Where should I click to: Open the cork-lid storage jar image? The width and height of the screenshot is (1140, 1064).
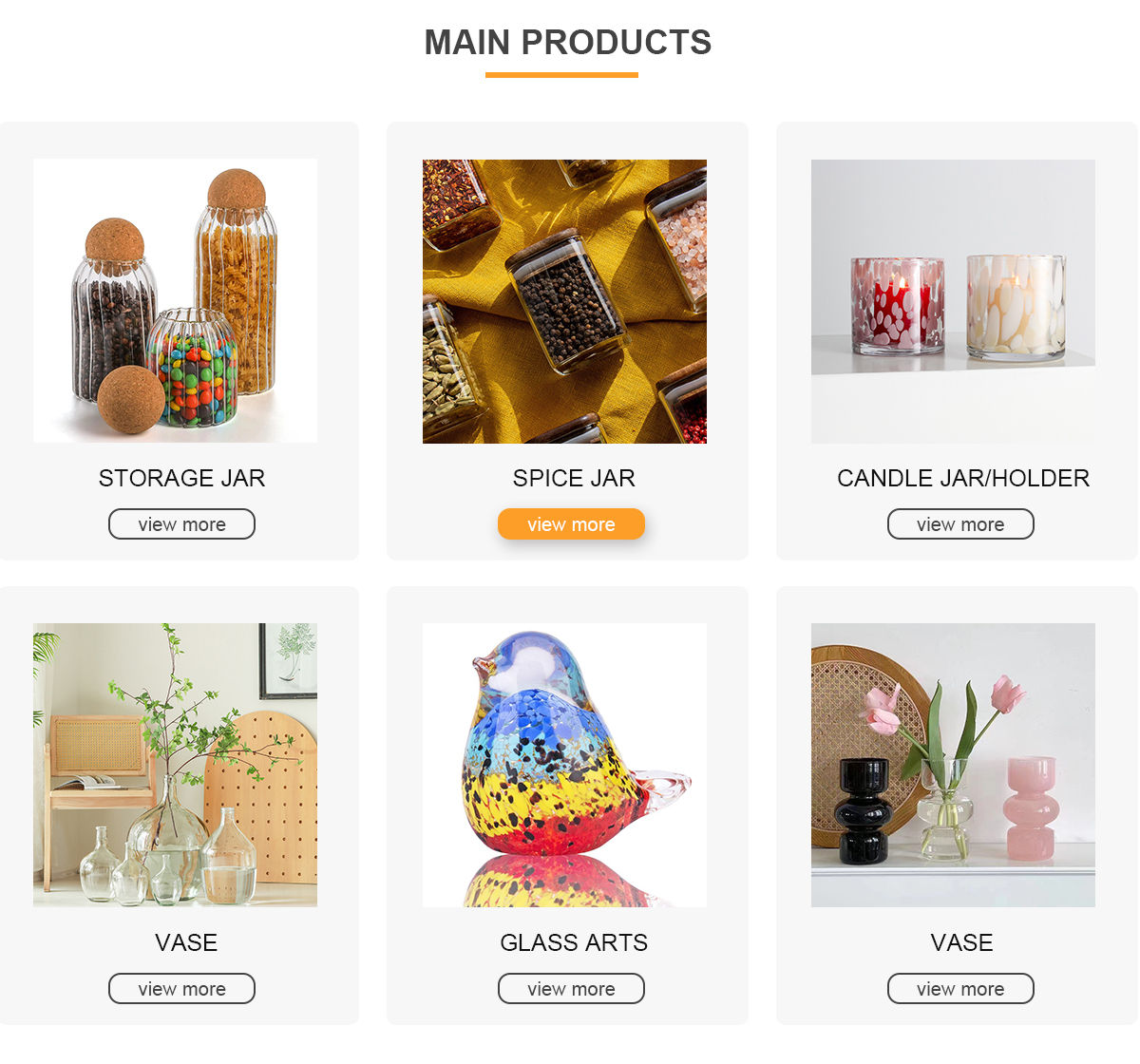coord(176,300)
